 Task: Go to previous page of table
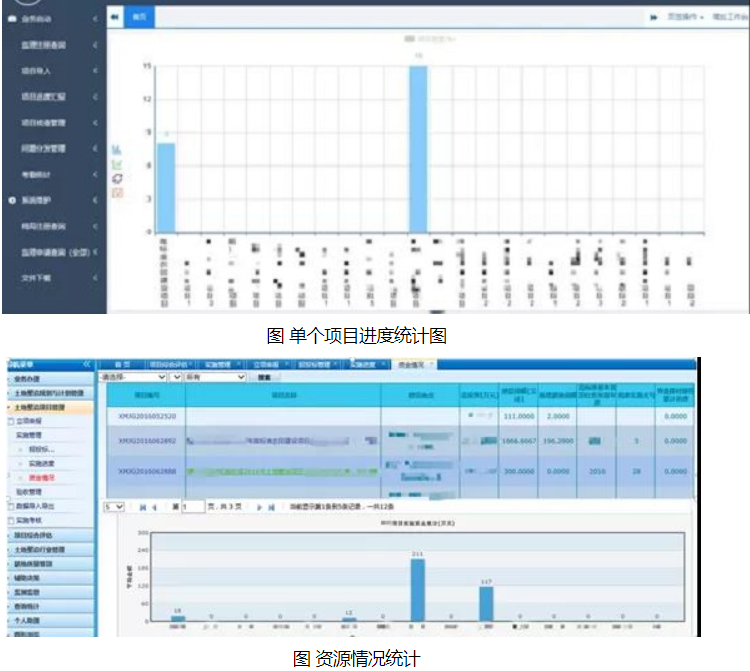[x=154, y=507]
